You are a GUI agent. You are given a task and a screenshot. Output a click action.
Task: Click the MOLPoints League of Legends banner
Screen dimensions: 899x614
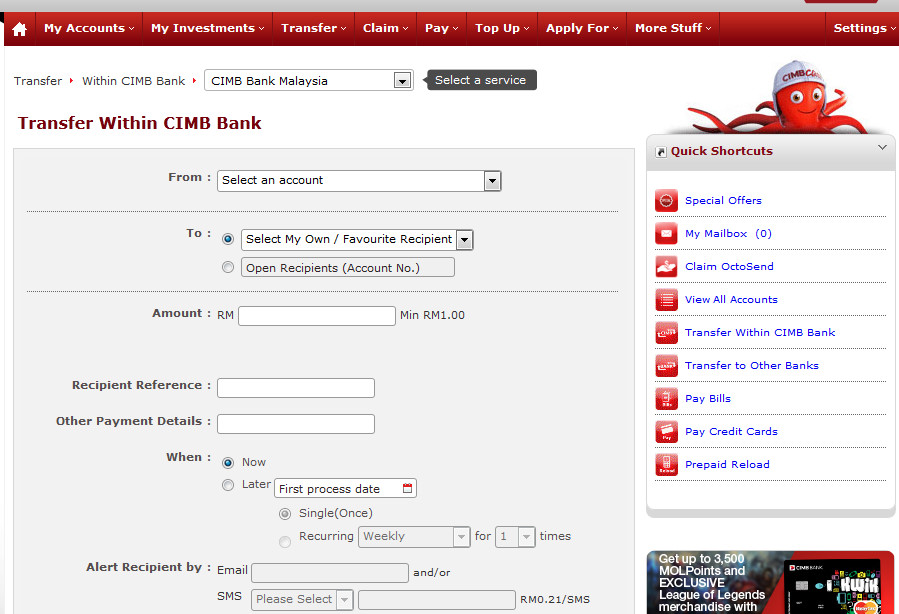(771, 582)
